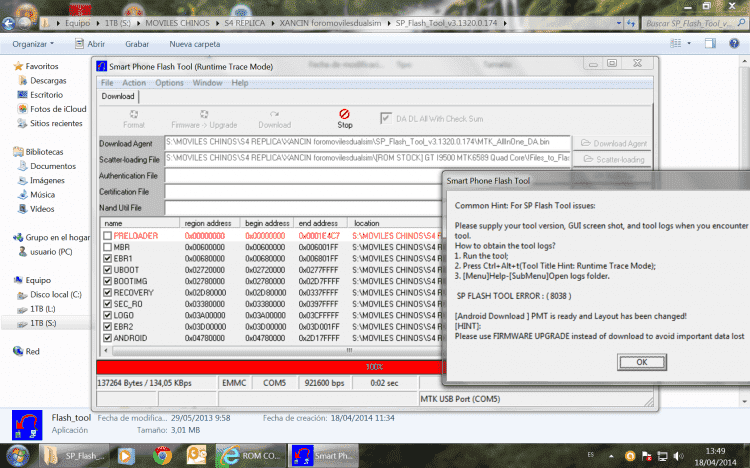Sort by the region address column header
Viewport: 750px width, 468px height.
click(208, 223)
